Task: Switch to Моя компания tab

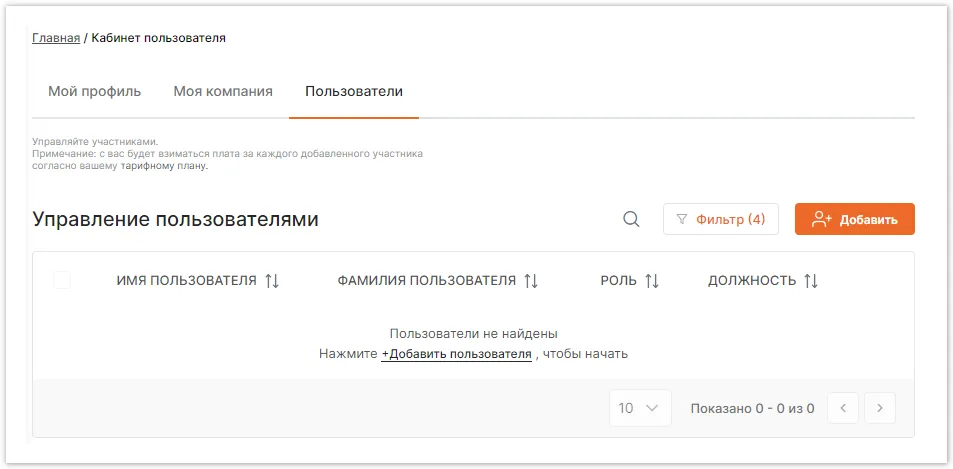Action: coord(223,92)
